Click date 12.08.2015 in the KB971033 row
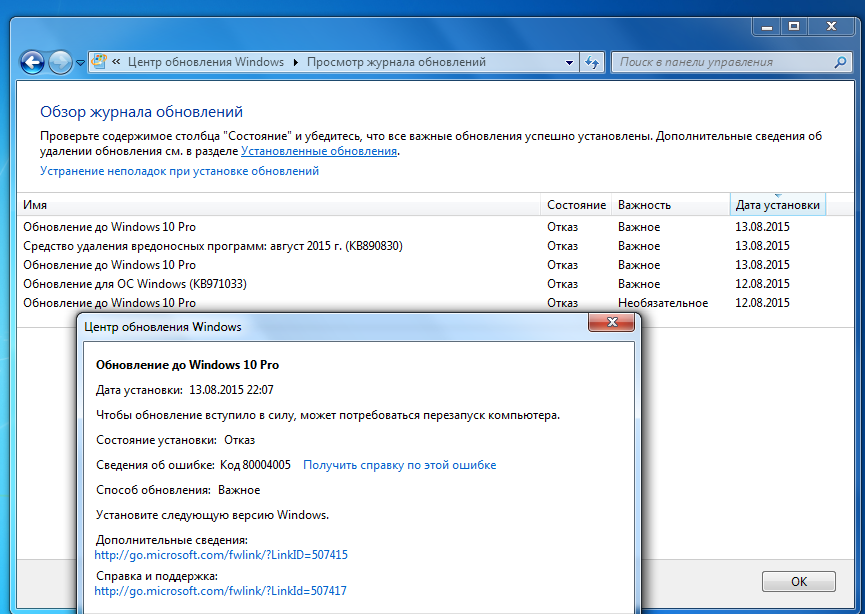The width and height of the screenshot is (865, 614). pos(762,284)
